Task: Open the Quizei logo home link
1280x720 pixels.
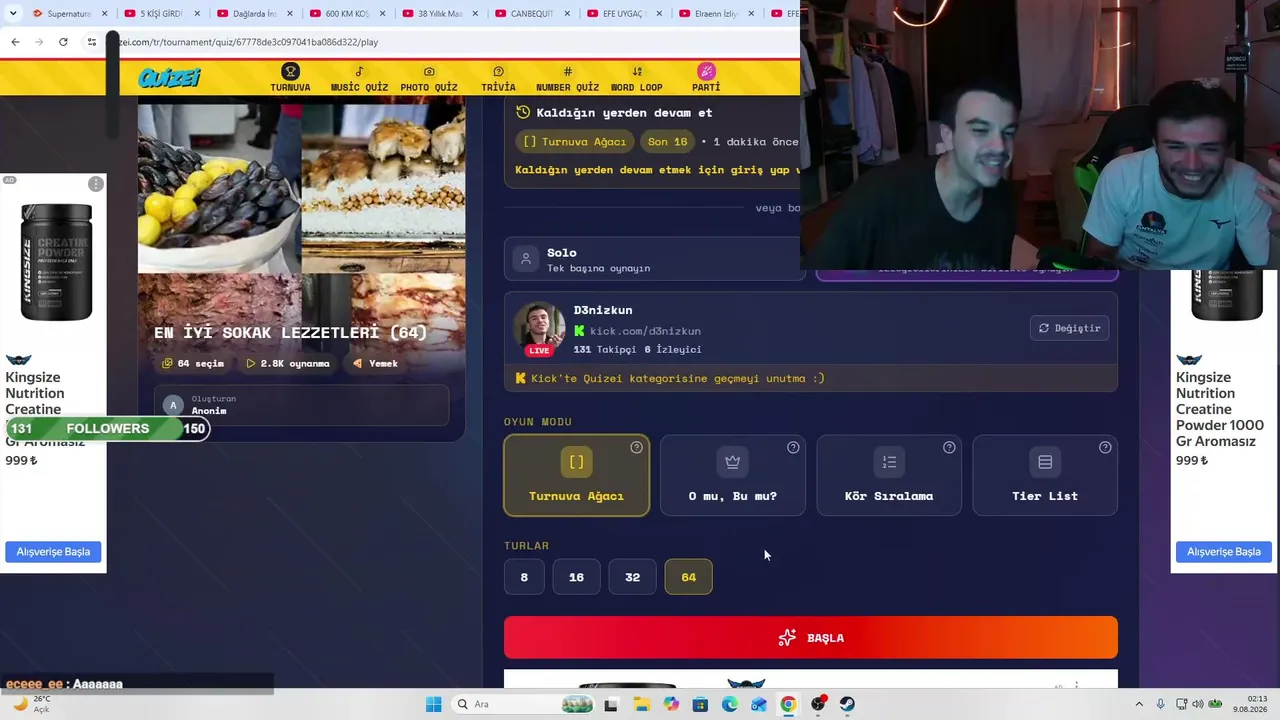Action: point(169,77)
